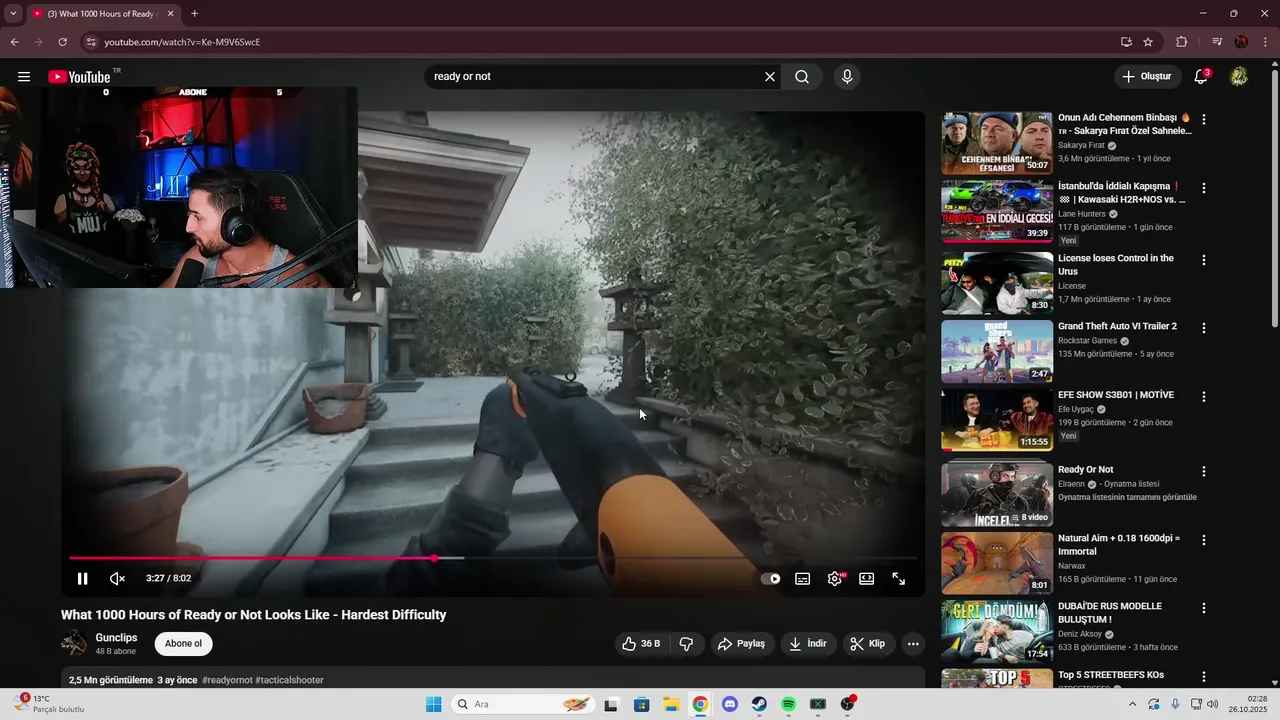Like the video (36 B)
The image size is (1280, 720).
[641, 644]
